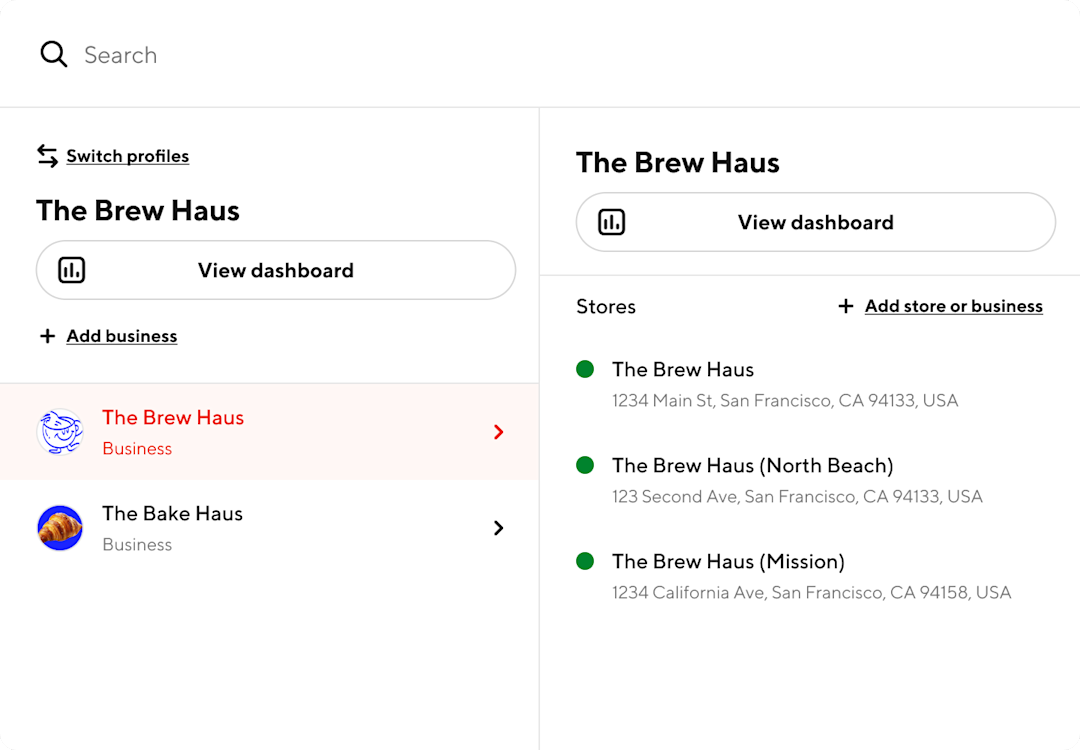The height and width of the screenshot is (750, 1080).
Task: Click View dashboard in right panel
Action: click(816, 222)
